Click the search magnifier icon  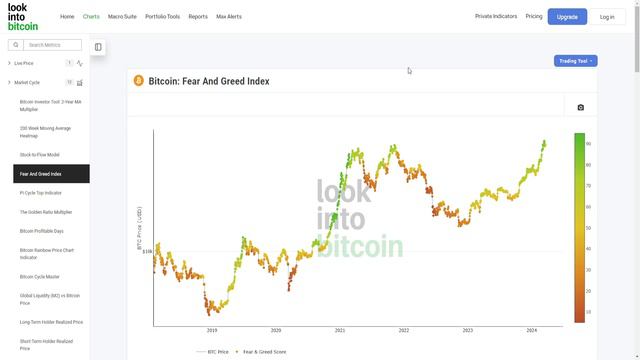(x=16, y=45)
